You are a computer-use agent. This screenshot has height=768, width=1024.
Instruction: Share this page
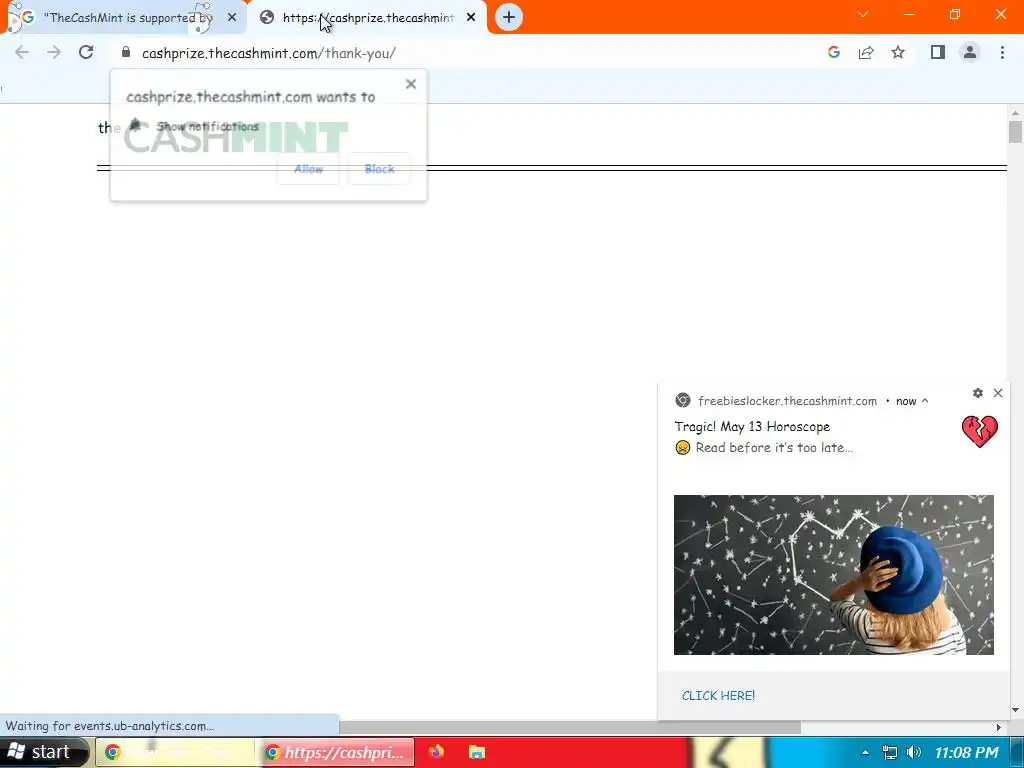pos(866,52)
